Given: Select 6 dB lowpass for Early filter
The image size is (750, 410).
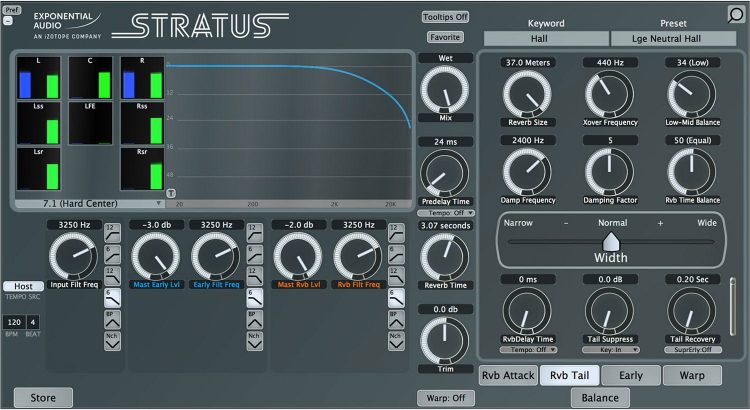Looking at the screenshot, I should click(254, 298).
